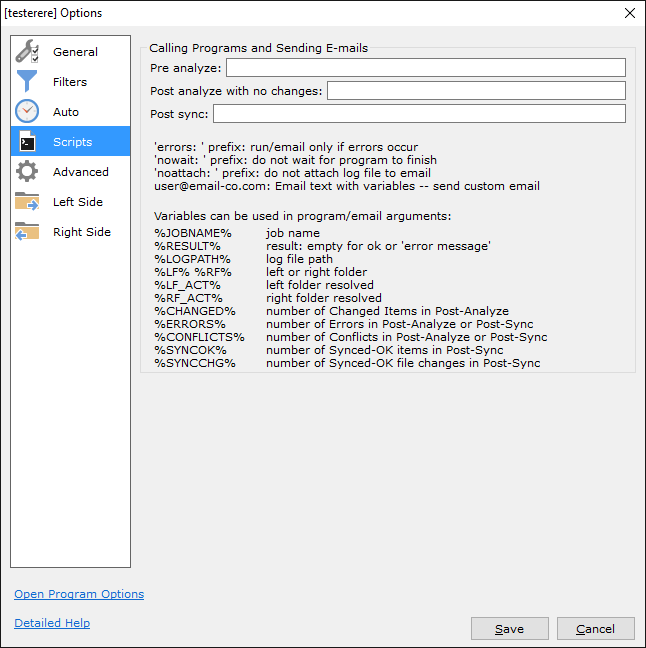
Task: Go to the Advanced tab label
Action: pos(81,172)
